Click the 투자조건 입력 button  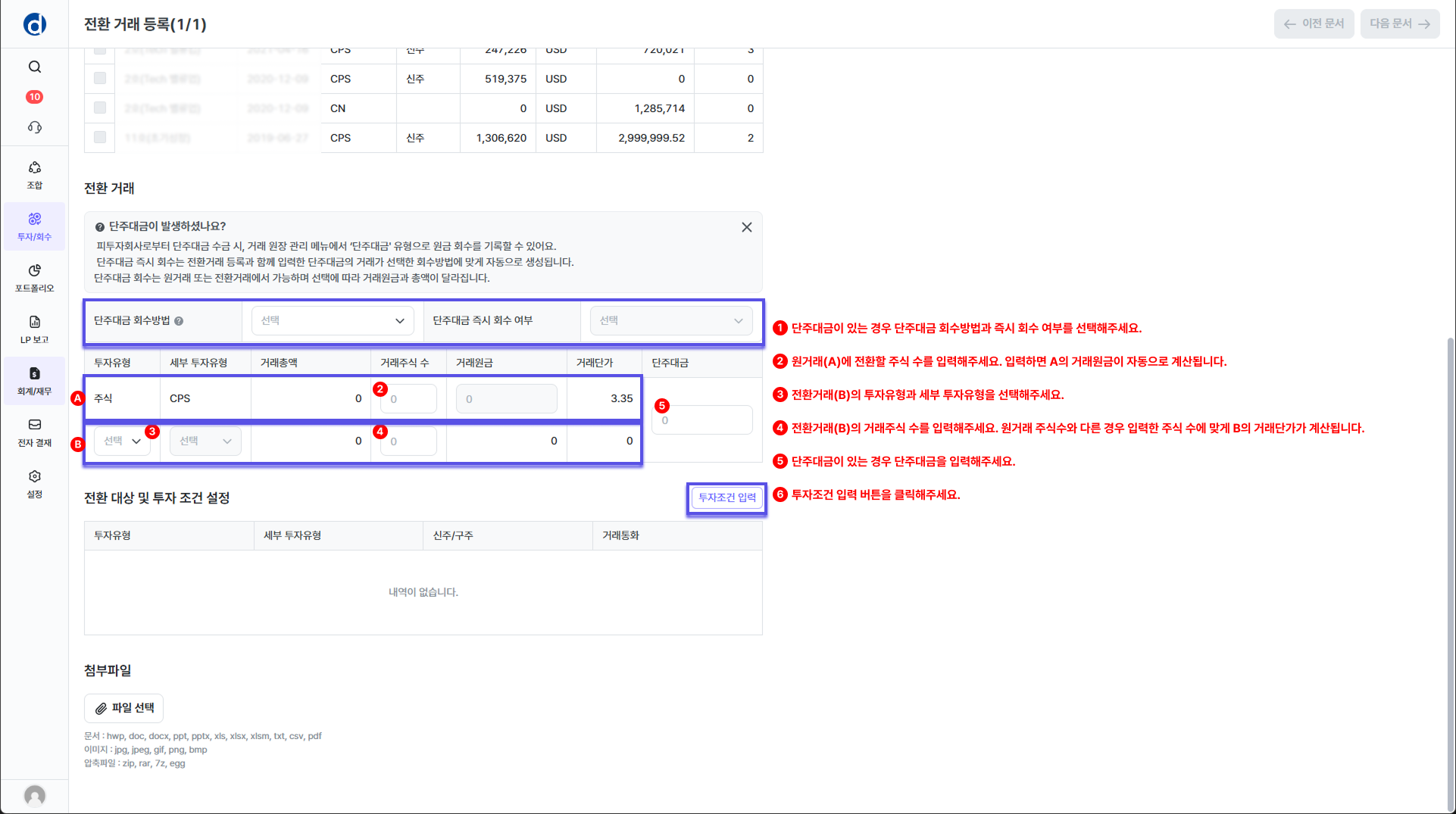[726, 497]
